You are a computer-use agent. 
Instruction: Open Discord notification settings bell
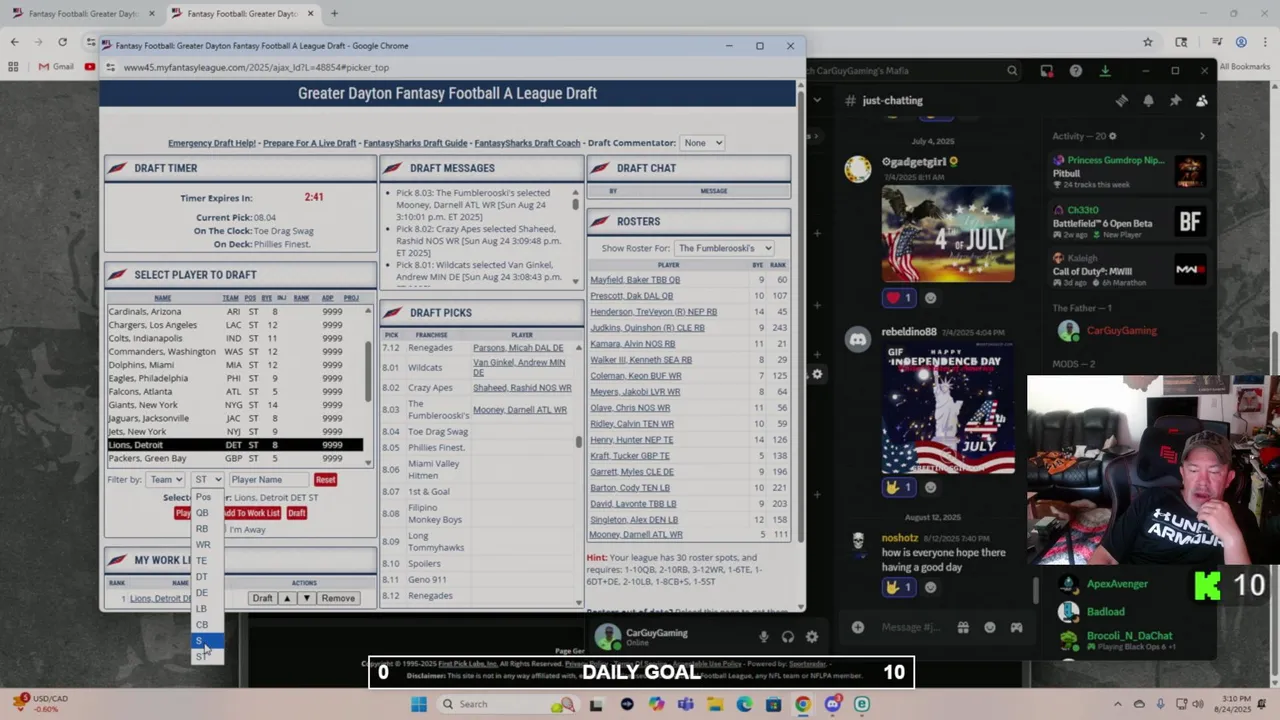[1148, 100]
